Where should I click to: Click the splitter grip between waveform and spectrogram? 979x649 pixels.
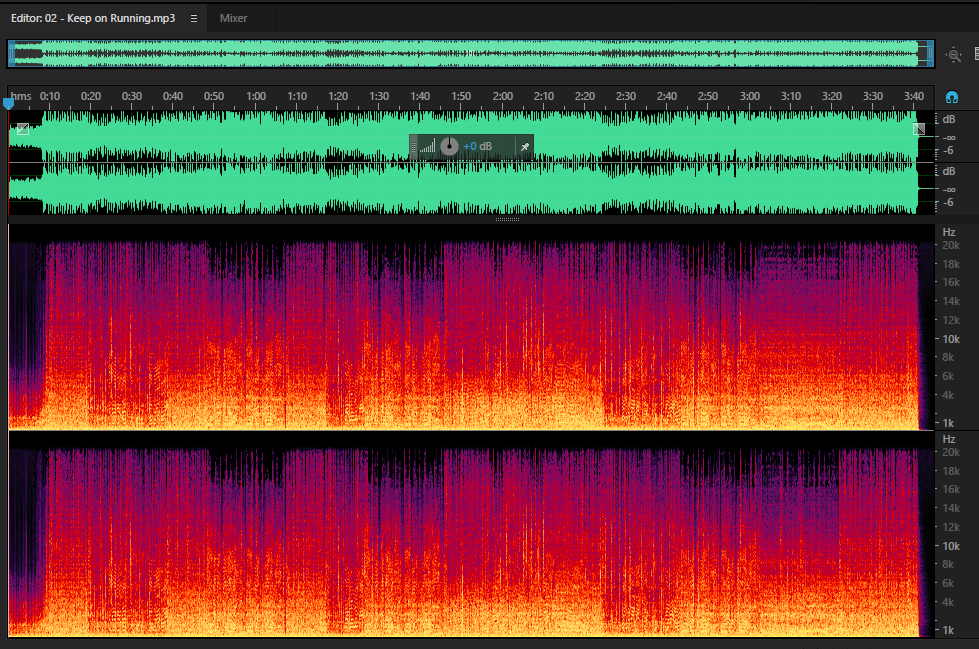pyautogui.click(x=507, y=219)
